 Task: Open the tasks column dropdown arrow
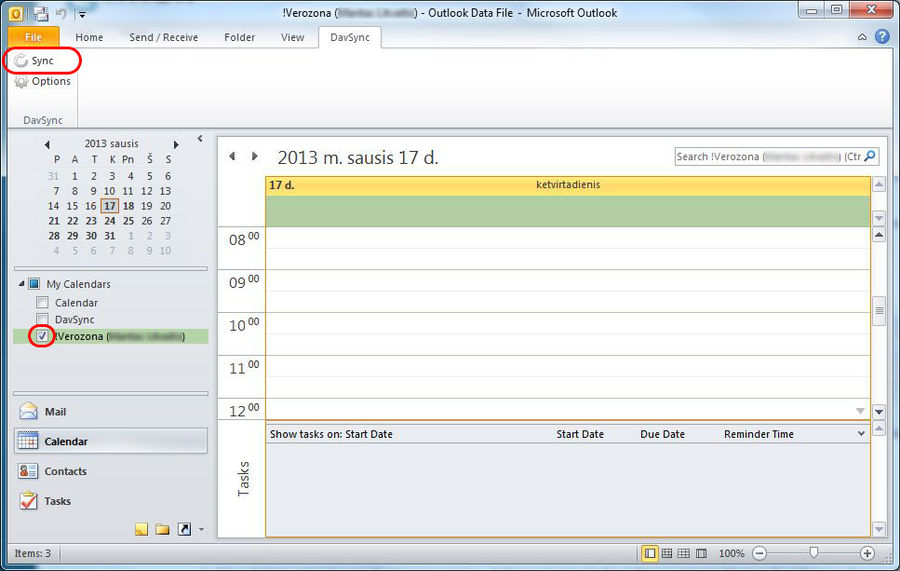(x=861, y=434)
